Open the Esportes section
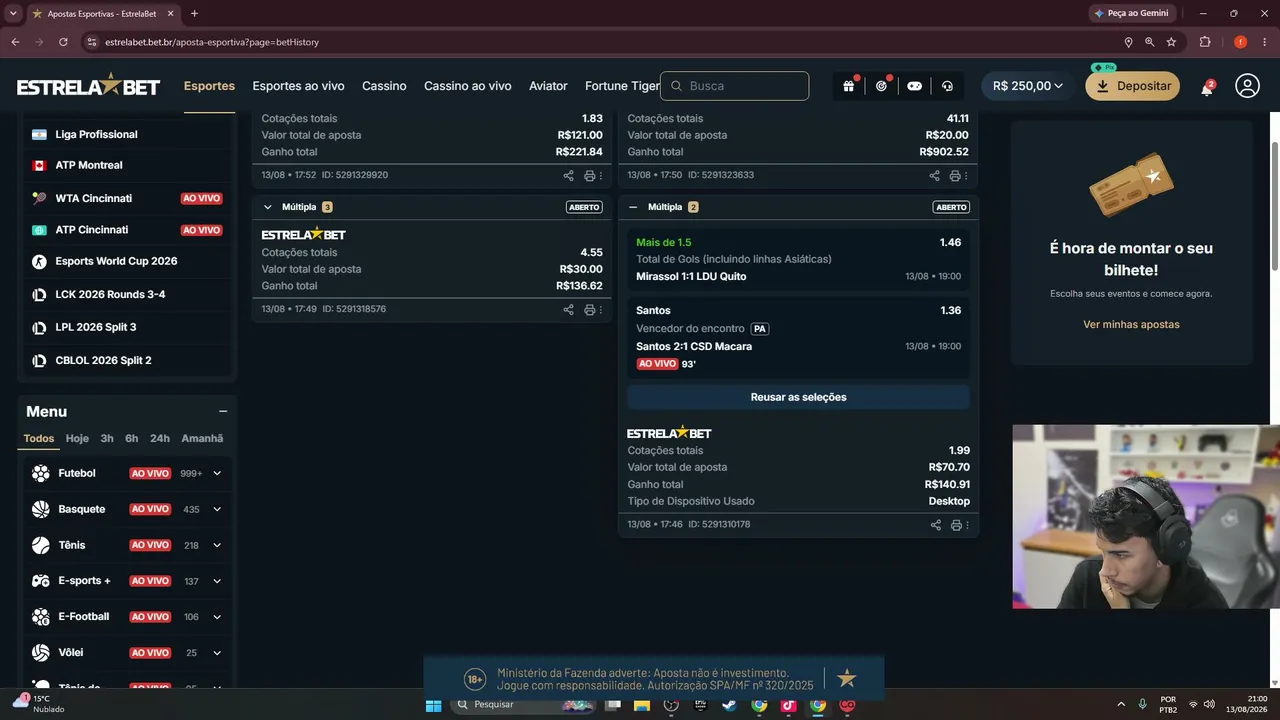 coord(209,86)
